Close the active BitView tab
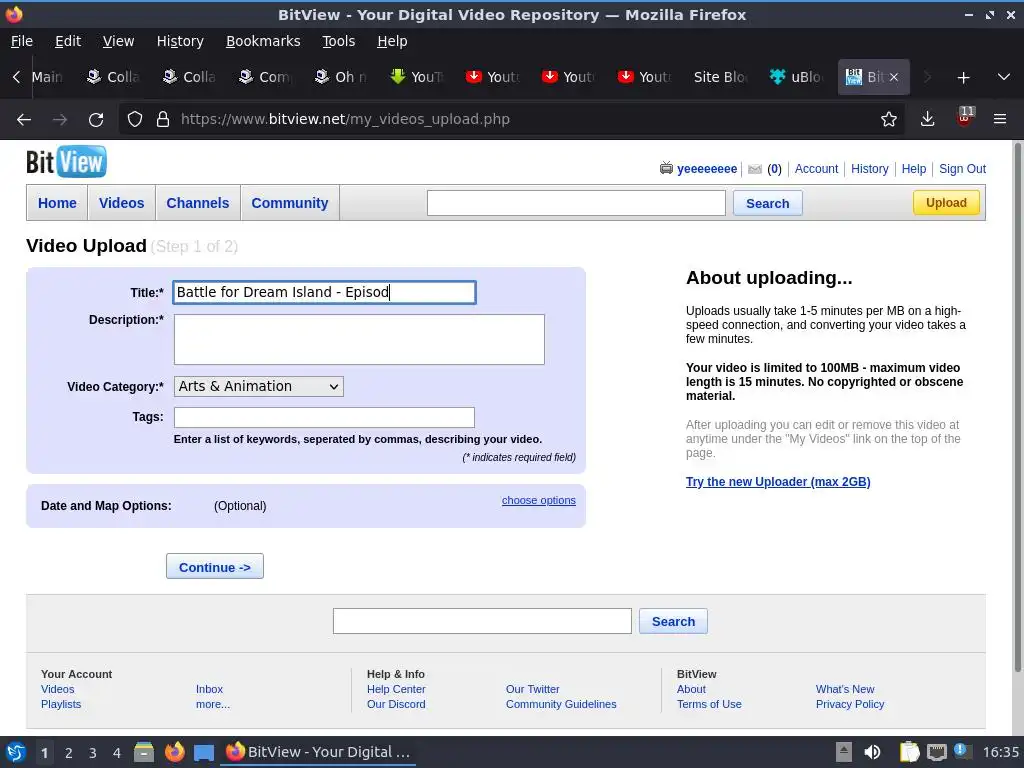The width and height of the screenshot is (1024, 768). 894,77
